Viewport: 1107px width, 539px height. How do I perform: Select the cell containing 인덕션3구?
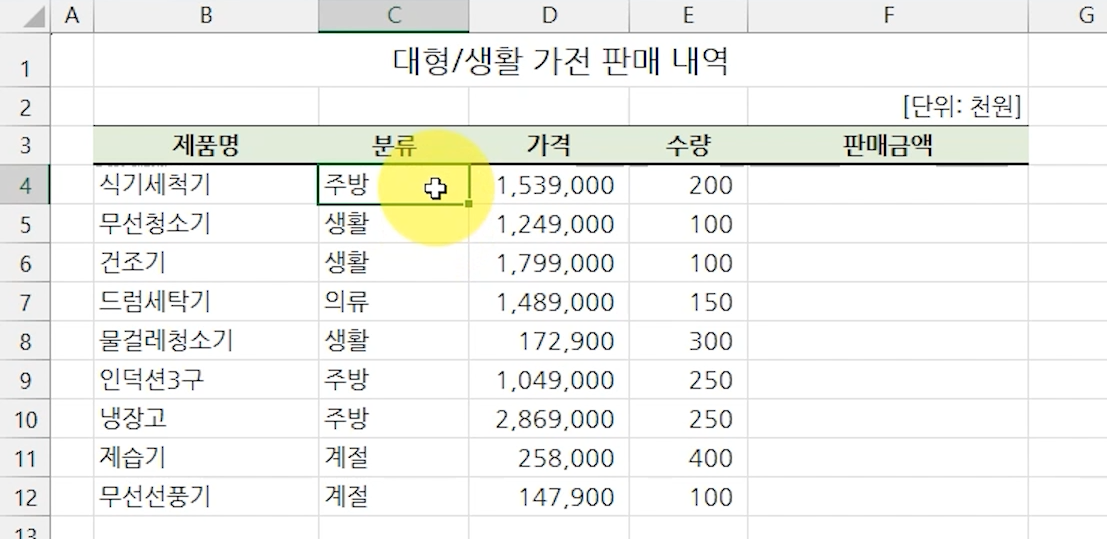(205, 380)
